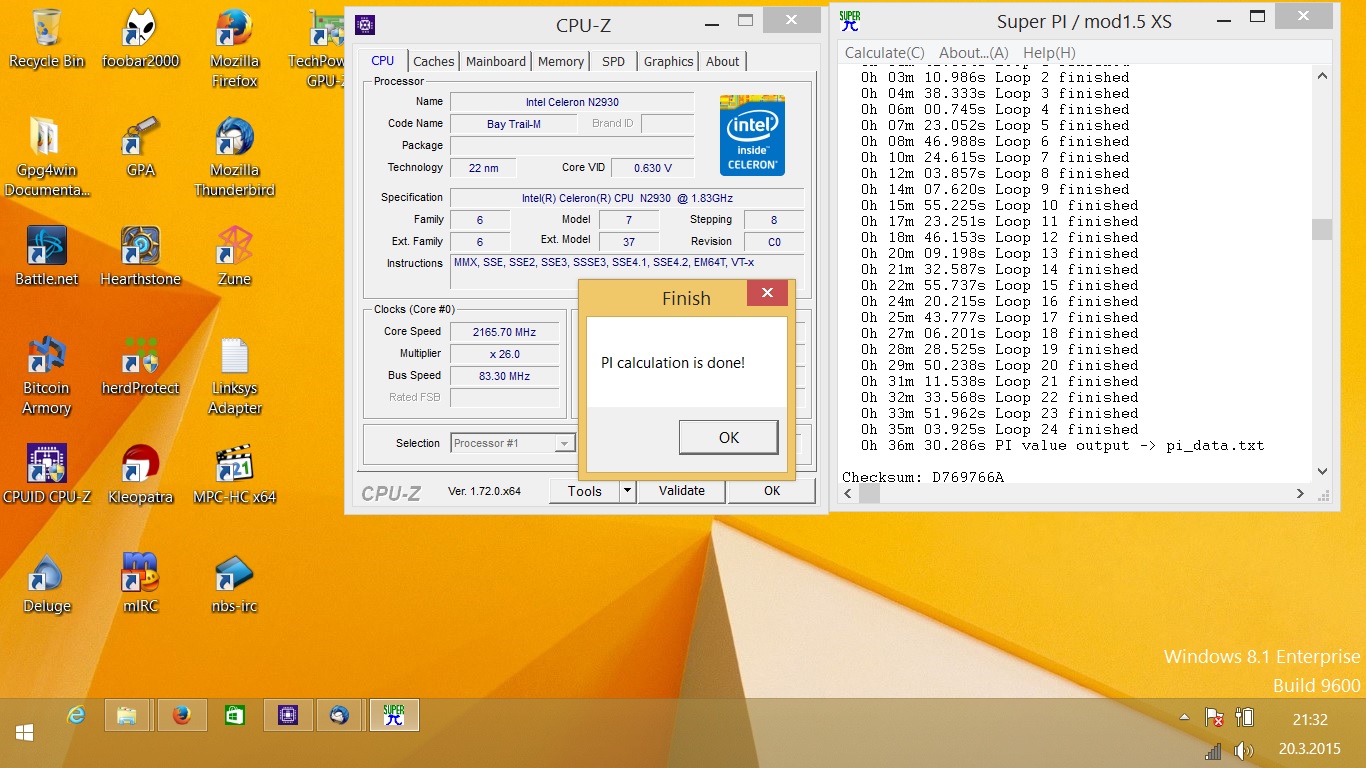Launch MPC-HC x64 from the desktop

click(x=234, y=474)
